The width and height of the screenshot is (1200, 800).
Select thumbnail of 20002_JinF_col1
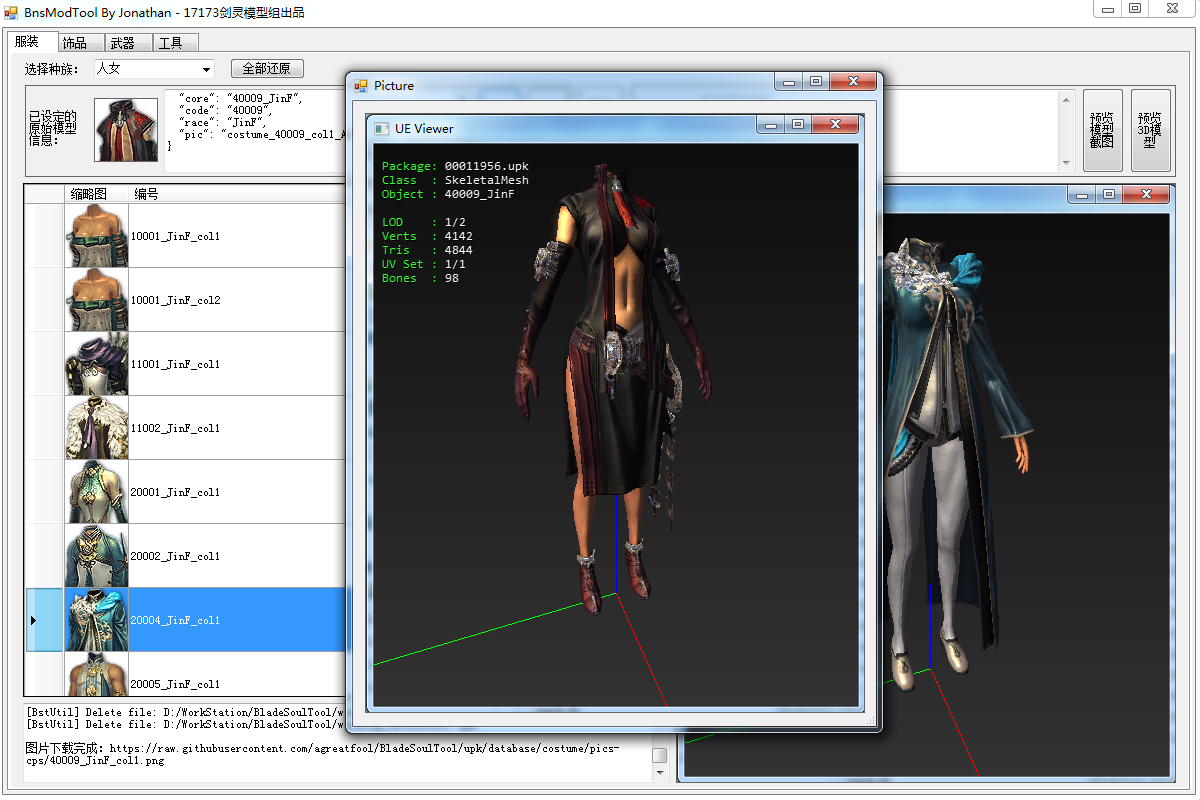point(97,556)
